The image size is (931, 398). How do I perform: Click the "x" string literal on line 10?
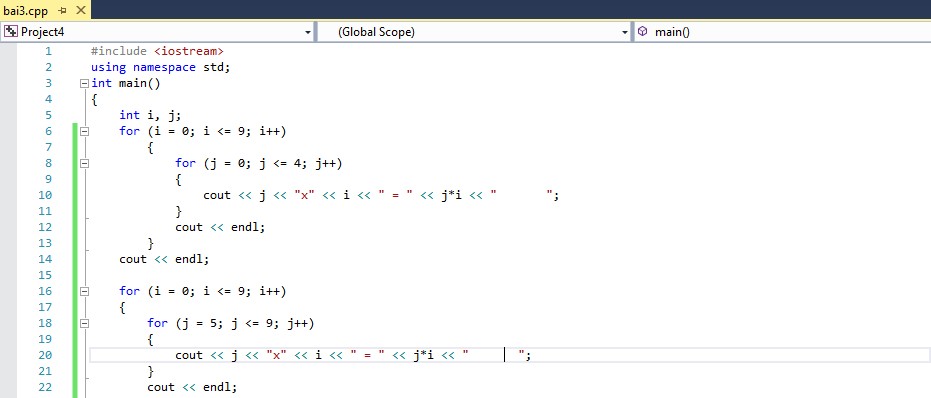click(x=305, y=195)
